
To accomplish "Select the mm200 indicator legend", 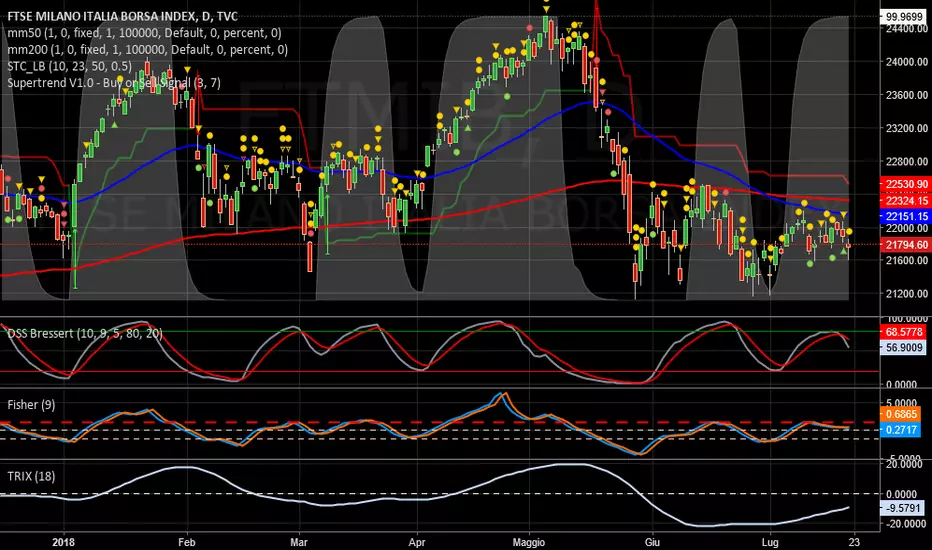I will point(147,50).
